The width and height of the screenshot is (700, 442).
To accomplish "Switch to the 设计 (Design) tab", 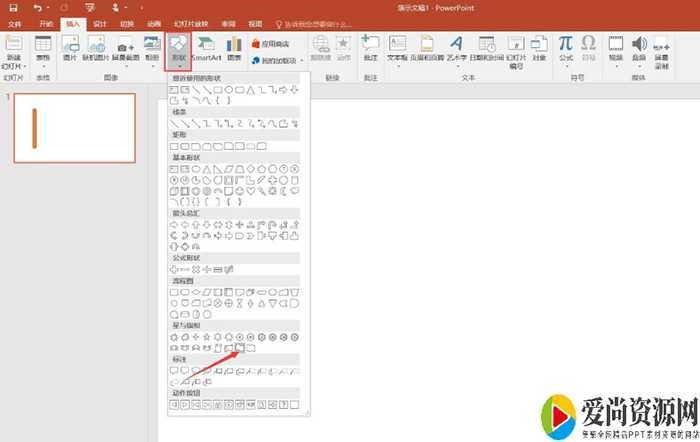I will click(x=100, y=23).
